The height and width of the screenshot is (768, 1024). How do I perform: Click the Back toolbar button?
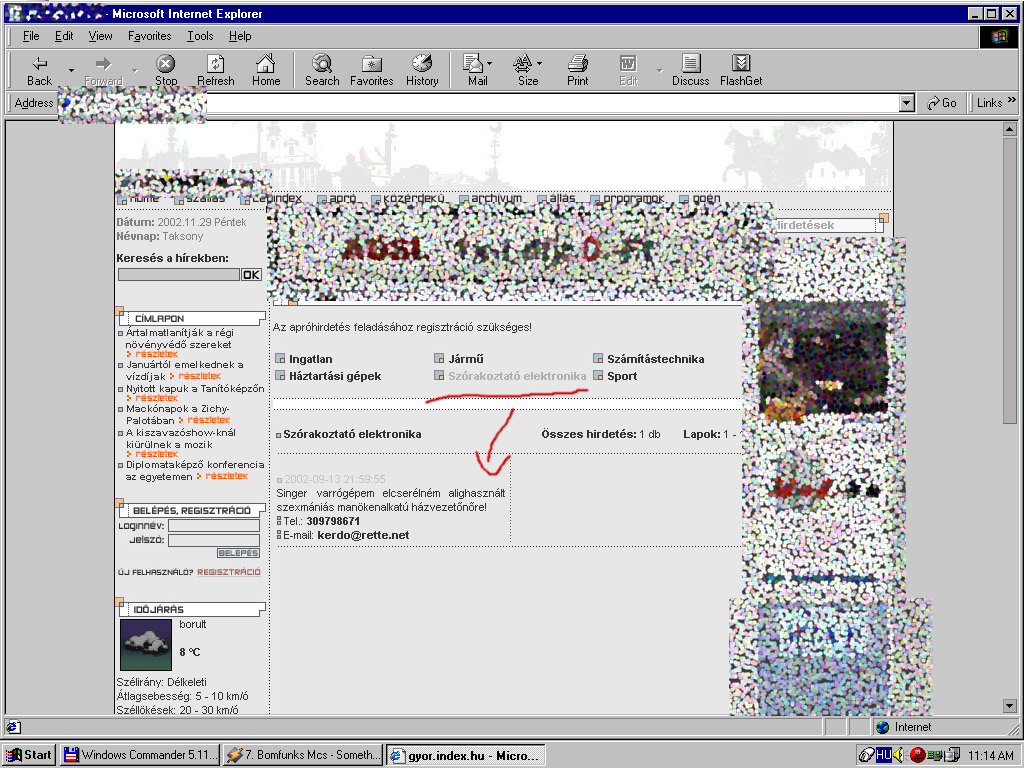(x=39, y=69)
